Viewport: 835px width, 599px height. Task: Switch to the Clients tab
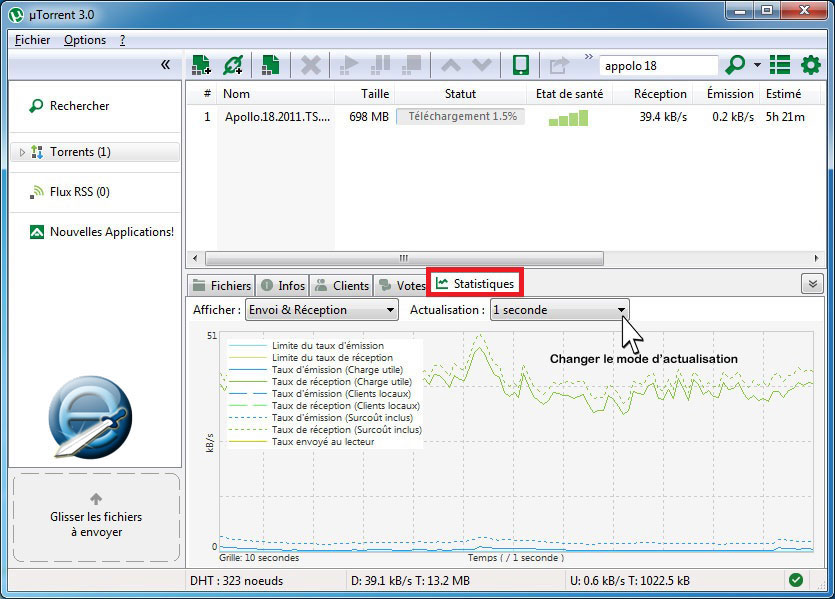coord(341,285)
